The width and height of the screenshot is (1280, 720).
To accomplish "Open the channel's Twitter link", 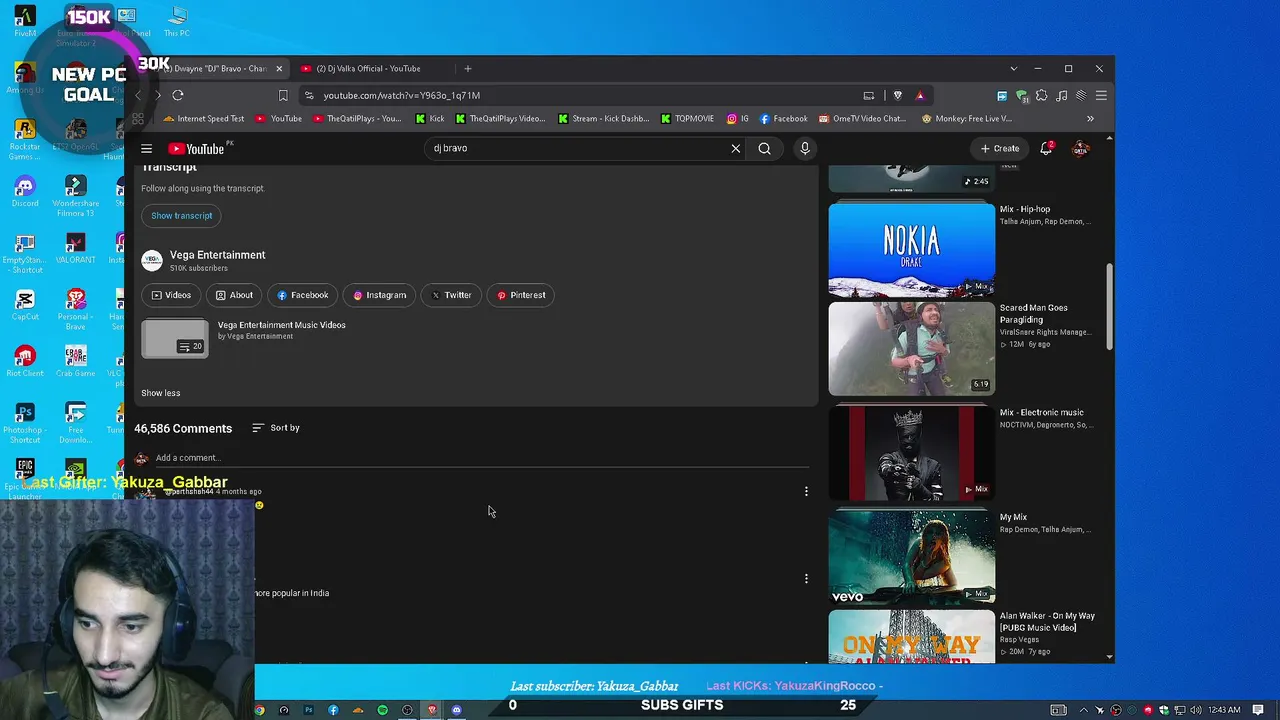I will tap(451, 295).
